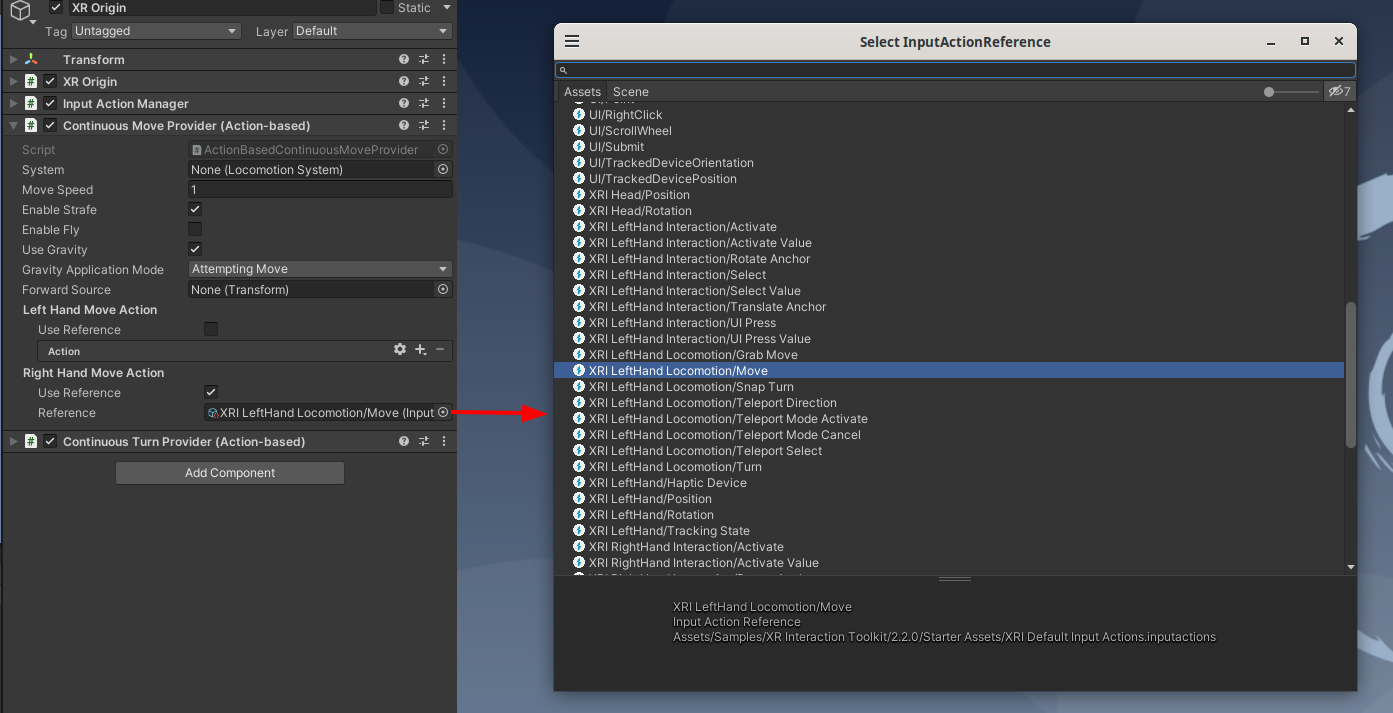Open Gravity Application Mode dropdown
Image resolution: width=1393 pixels, height=713 pixels.
point(320,270)
